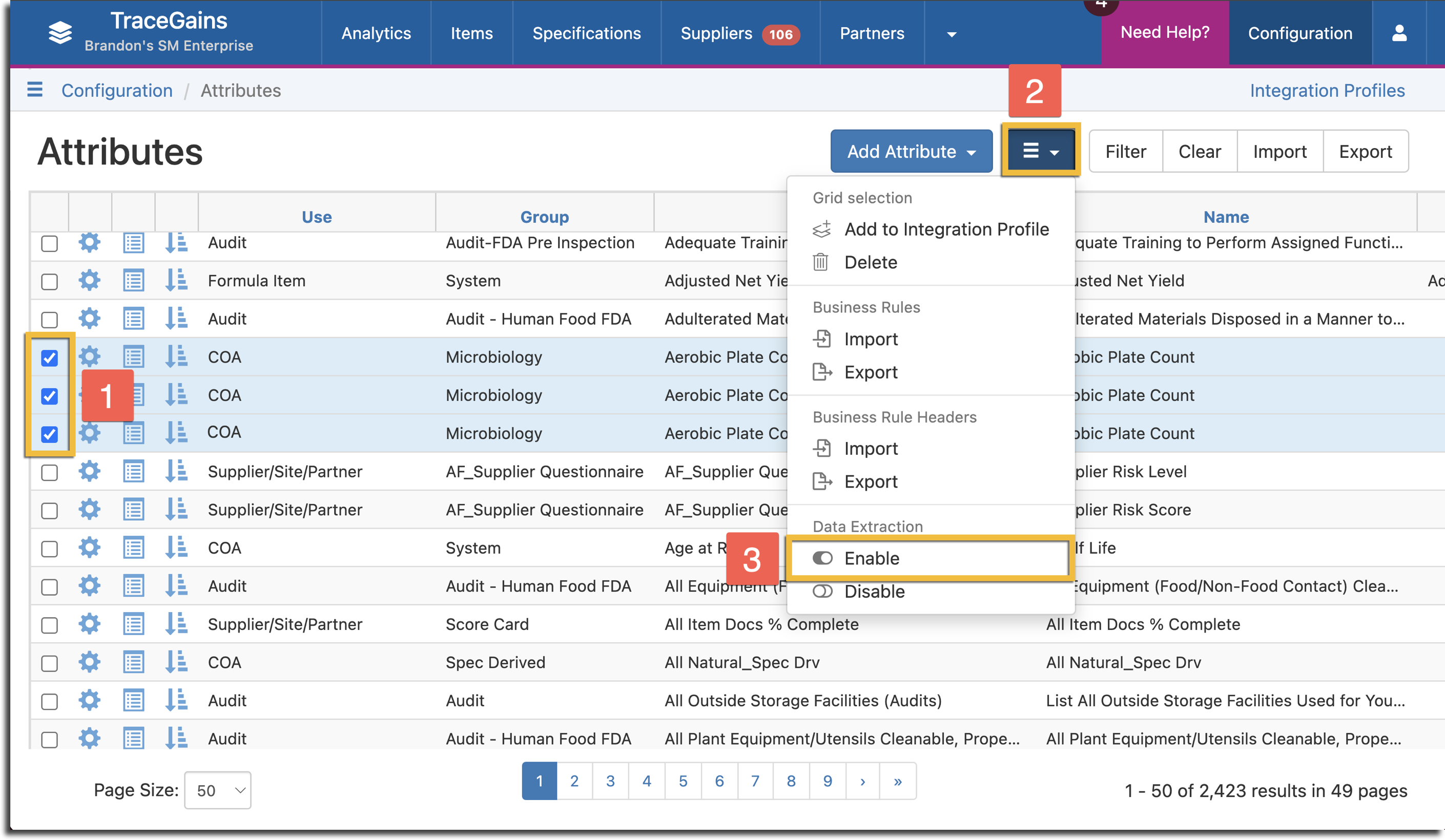Open the Specifications tab
1445x840 pixels.
click(x=587, y=33)
